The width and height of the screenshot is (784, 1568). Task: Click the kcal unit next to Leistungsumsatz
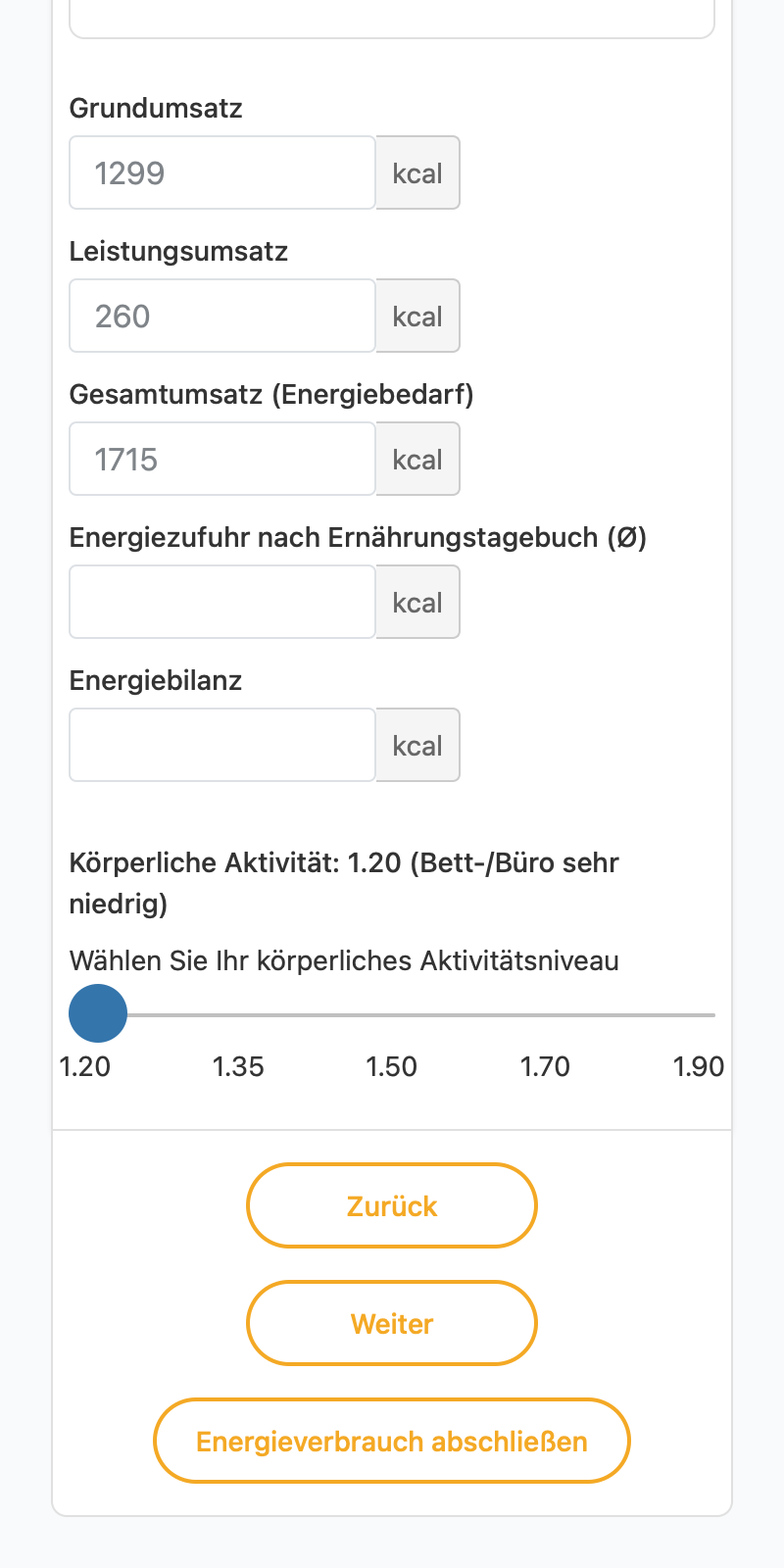(417, 316)
